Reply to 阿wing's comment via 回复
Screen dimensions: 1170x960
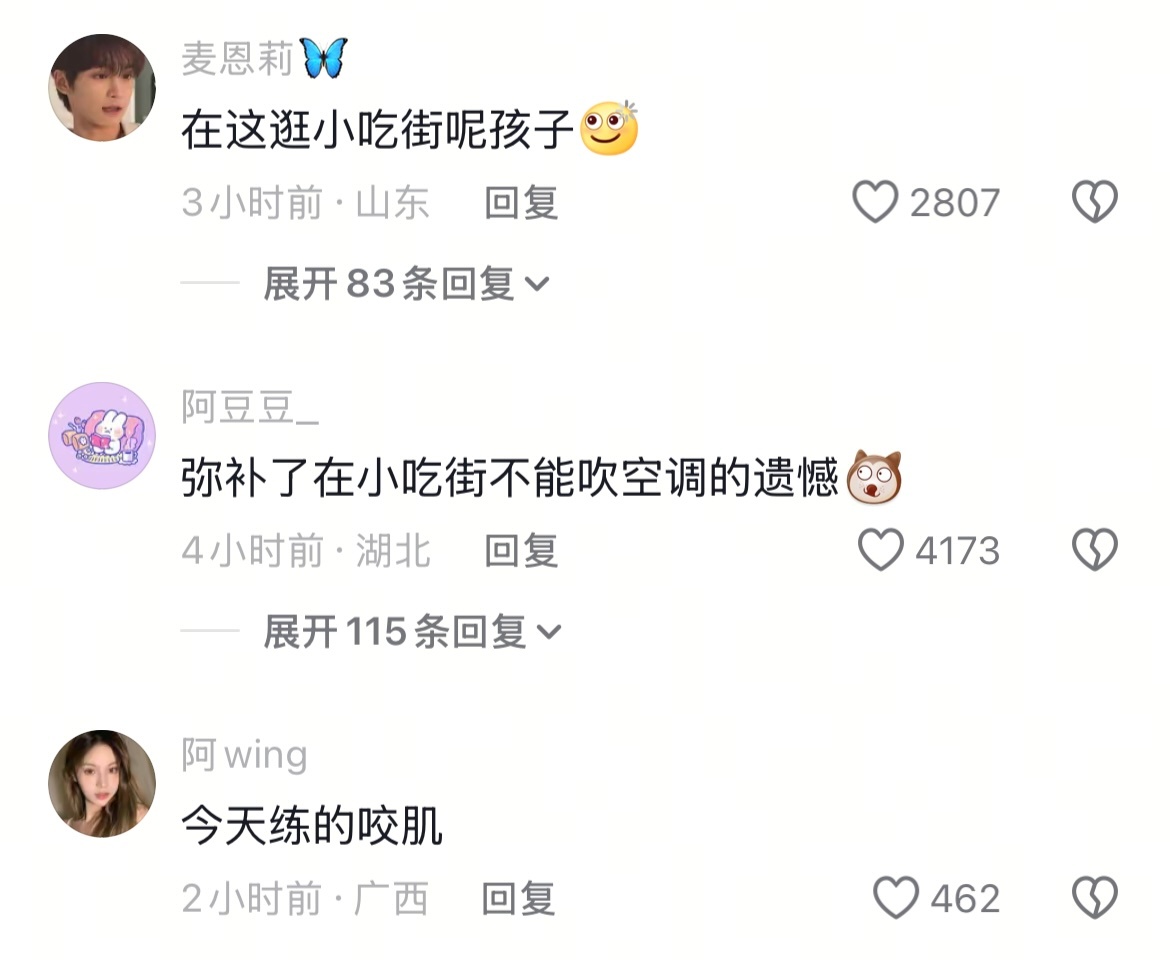tap(518, 898)
